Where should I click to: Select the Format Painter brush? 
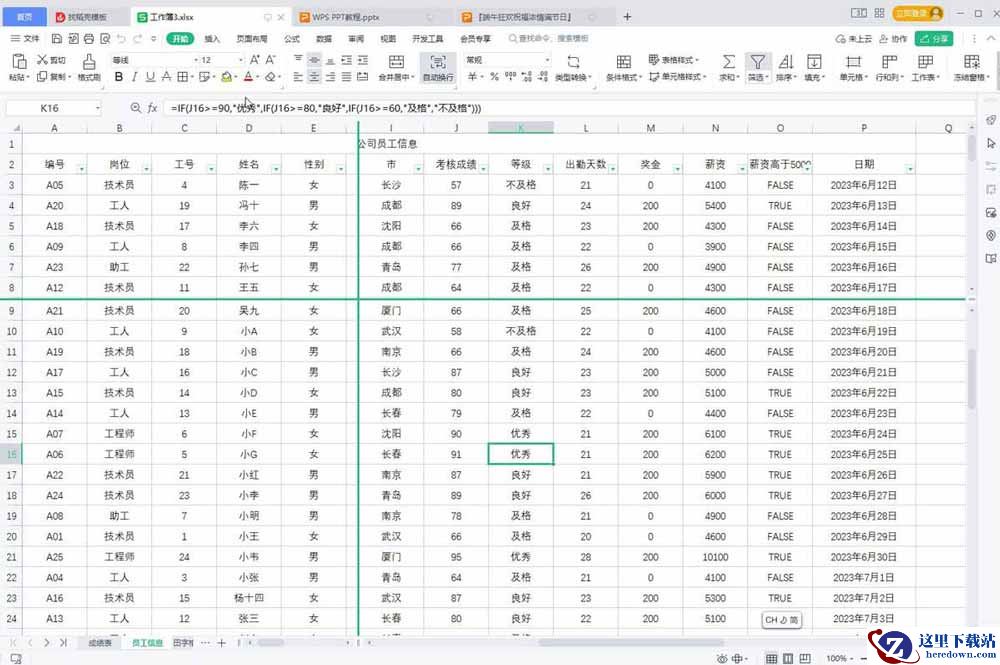tap(89, 62)
